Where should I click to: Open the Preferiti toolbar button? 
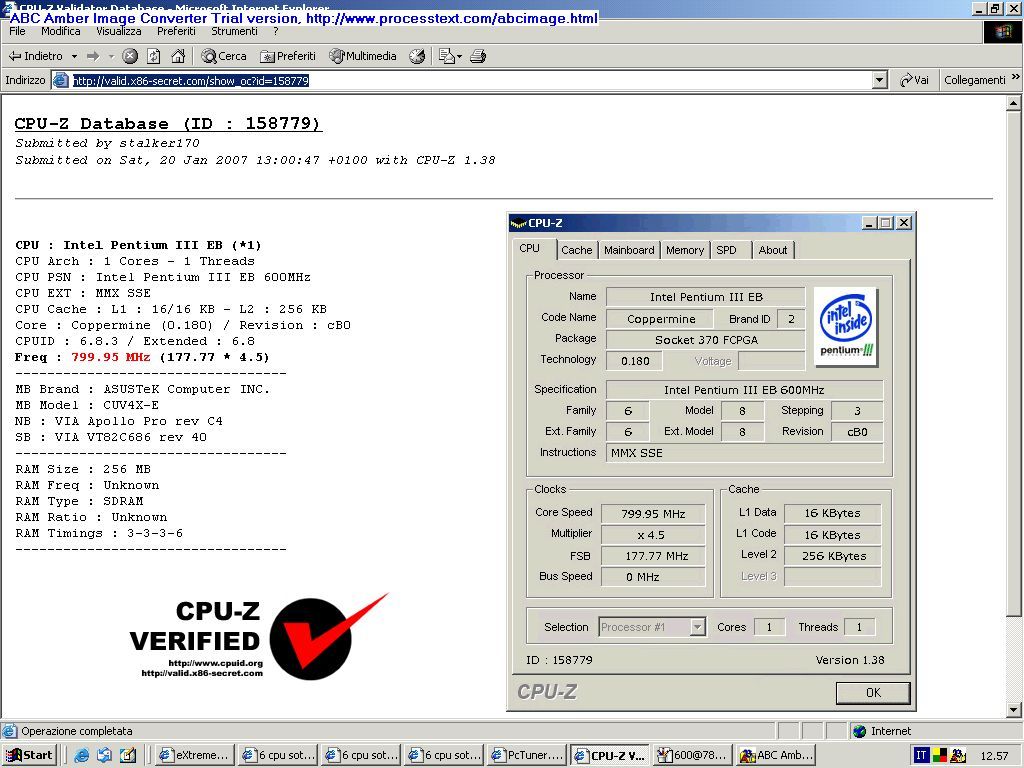tap(288, 56)
